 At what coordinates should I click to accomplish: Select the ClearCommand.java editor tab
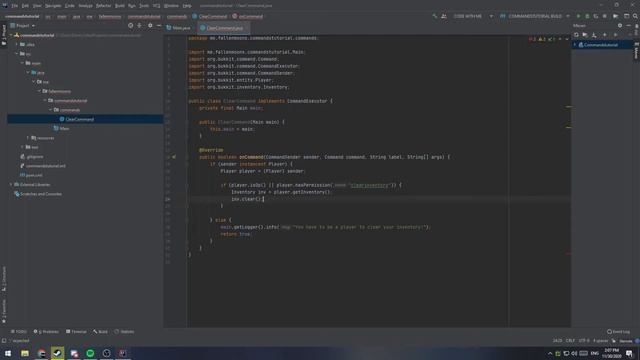tap(223, 28)
